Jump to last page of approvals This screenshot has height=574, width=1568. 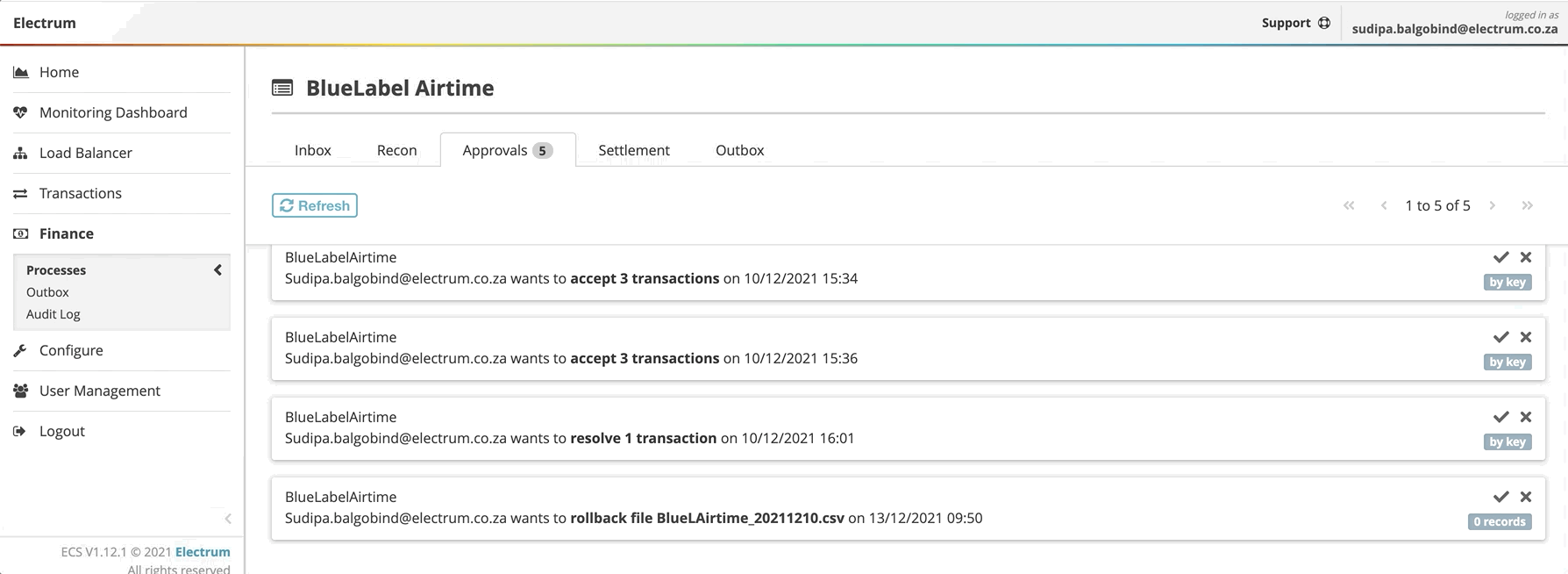(1527, 205)
